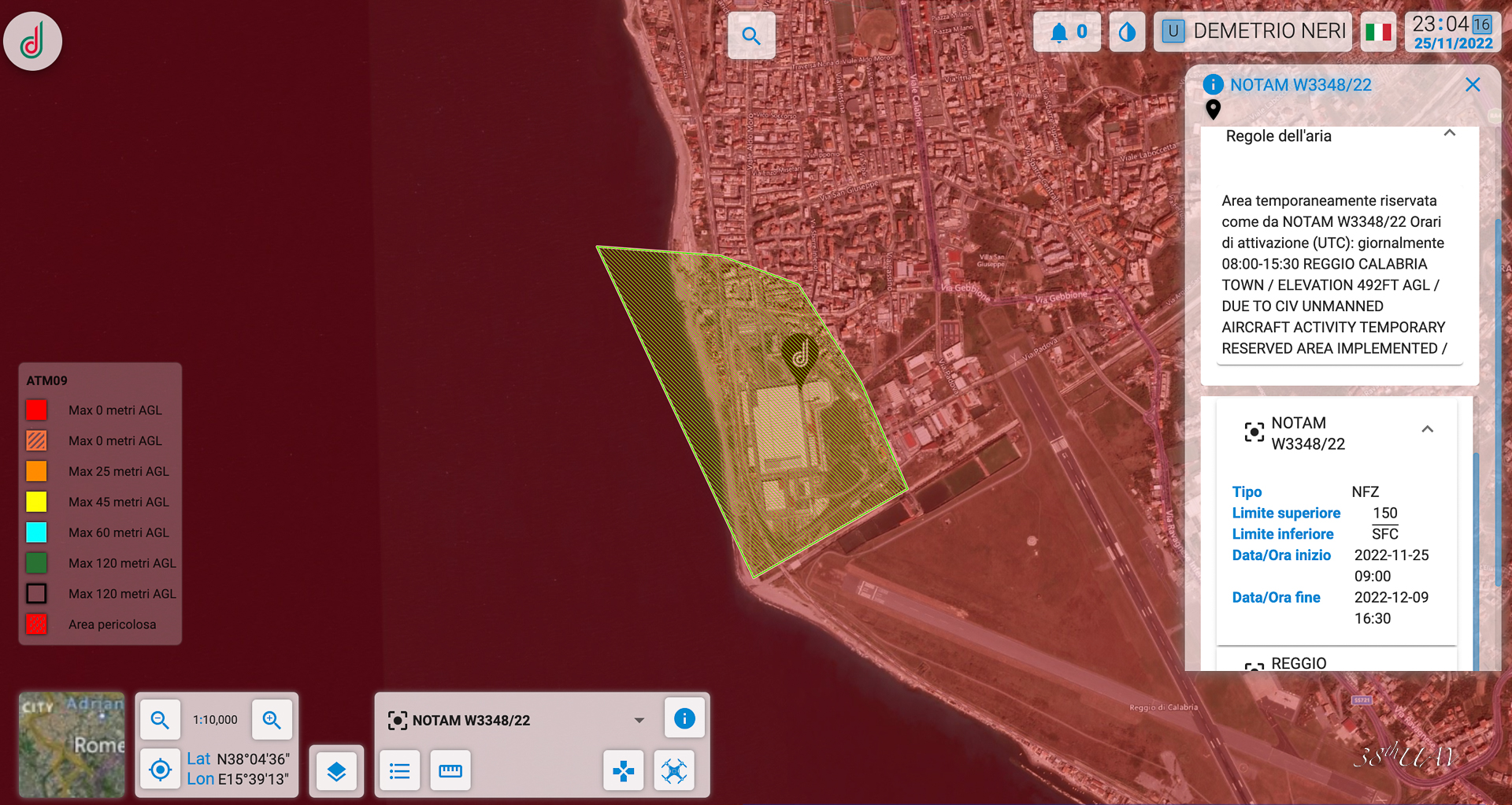The height and width of the screenshot is (805, 1512).
Task: Click the Tipo field label
Action: (x=1247, y=492)
